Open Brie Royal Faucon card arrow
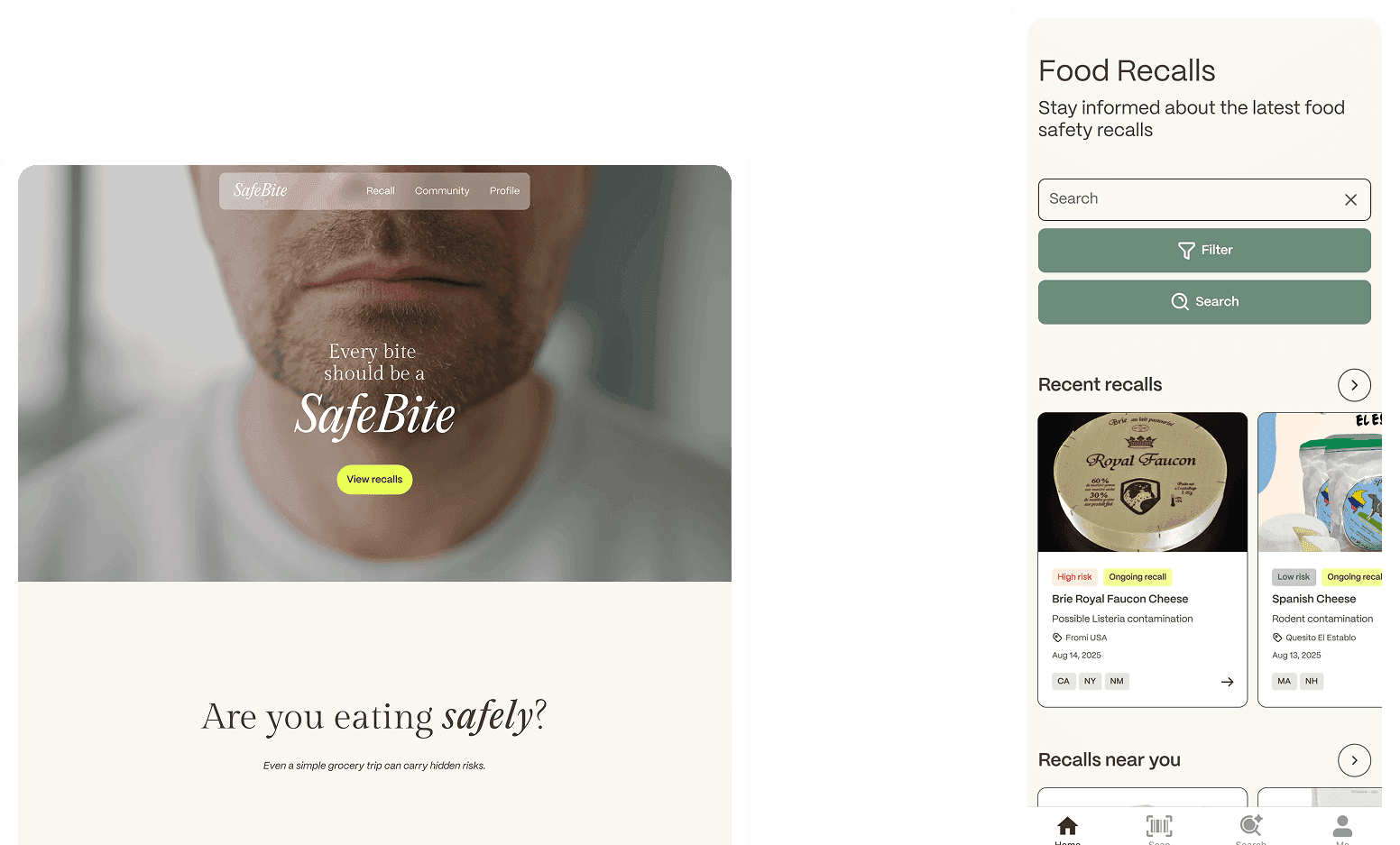The height and width of the screenshot is (845, 1400). click(1227, 682)
